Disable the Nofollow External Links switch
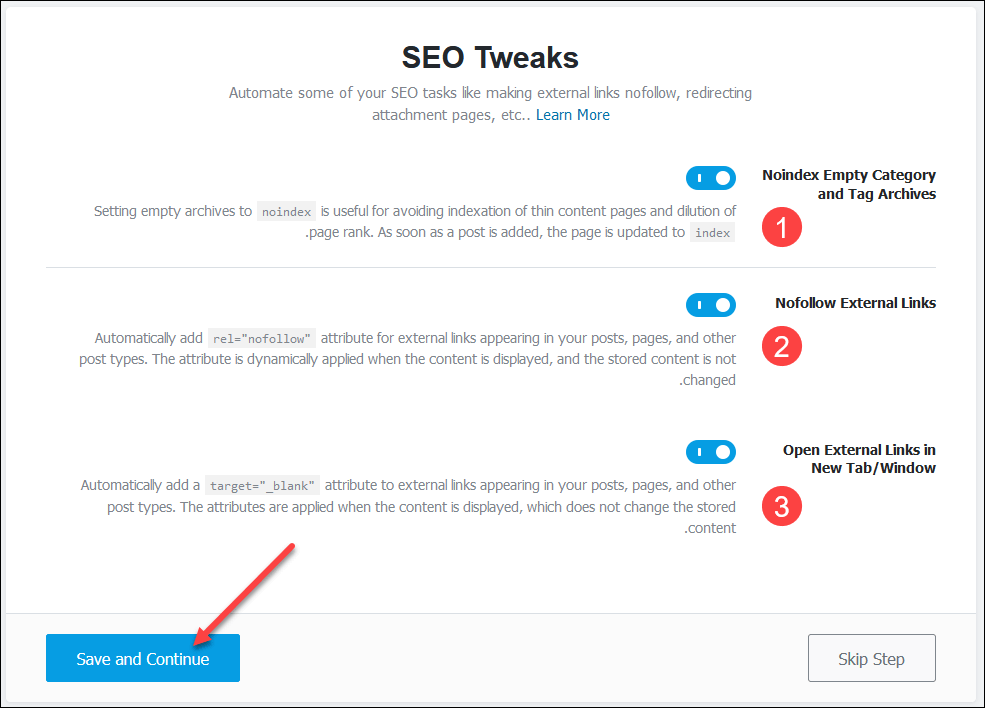 click(x=710, y=305)
